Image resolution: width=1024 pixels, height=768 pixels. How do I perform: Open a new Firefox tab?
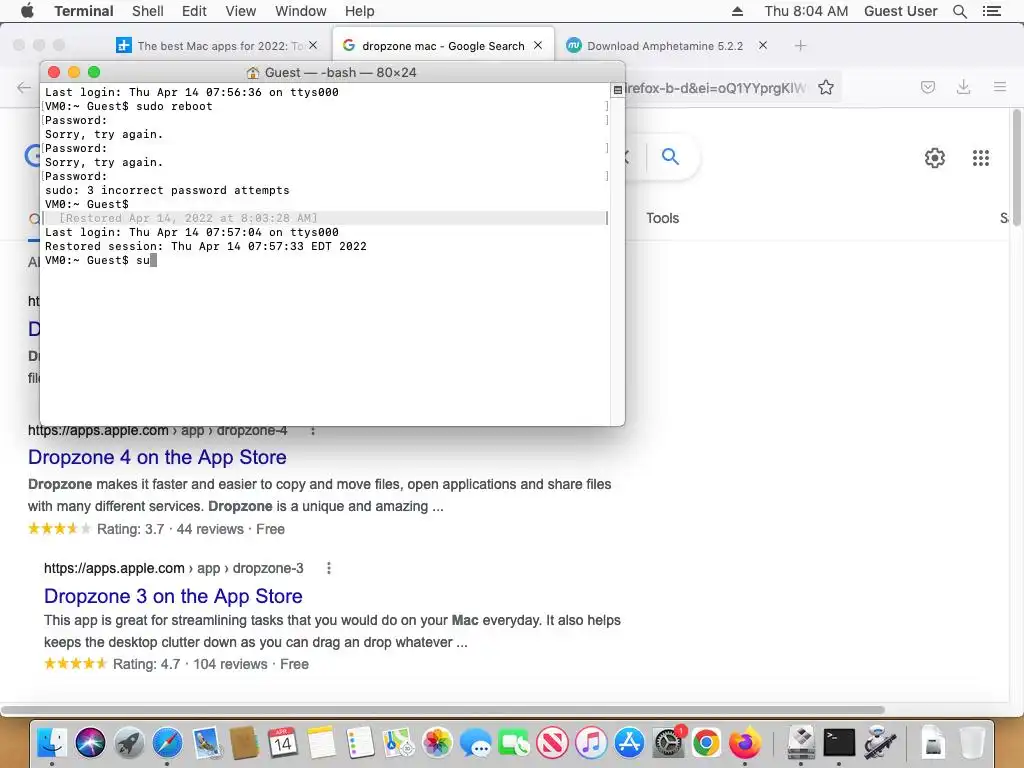(801, 46)
